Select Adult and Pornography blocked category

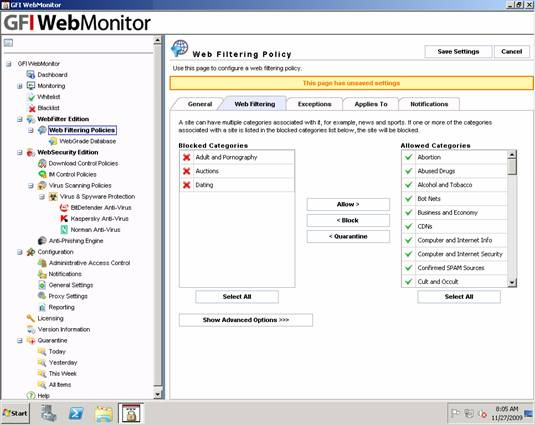[x=237, y=157]
